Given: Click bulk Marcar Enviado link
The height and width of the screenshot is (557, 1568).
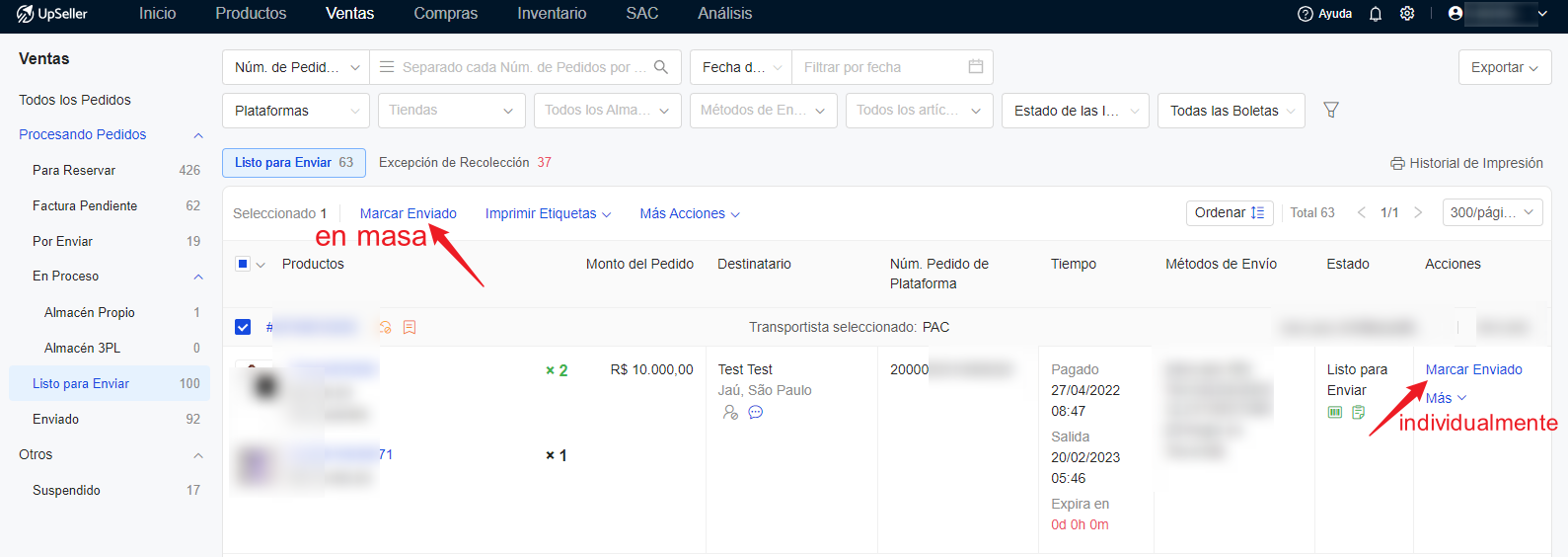Looking at the screenshot, I should 408,213.
